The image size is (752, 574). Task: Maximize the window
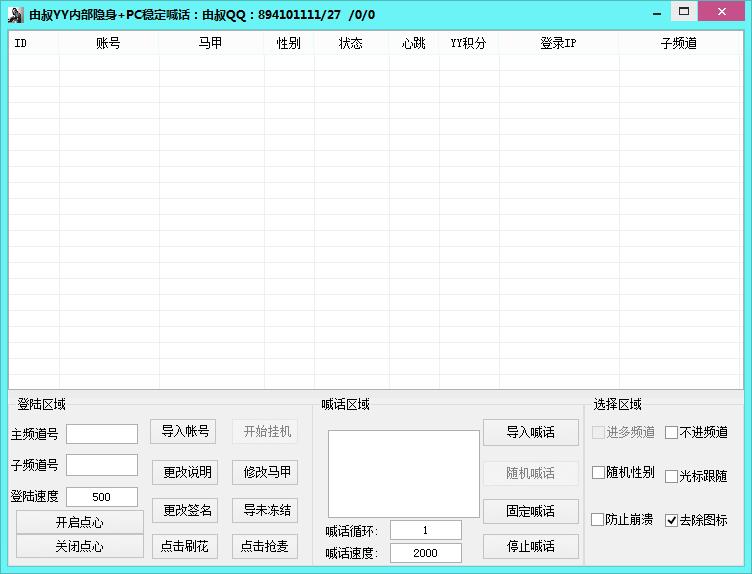684,12
